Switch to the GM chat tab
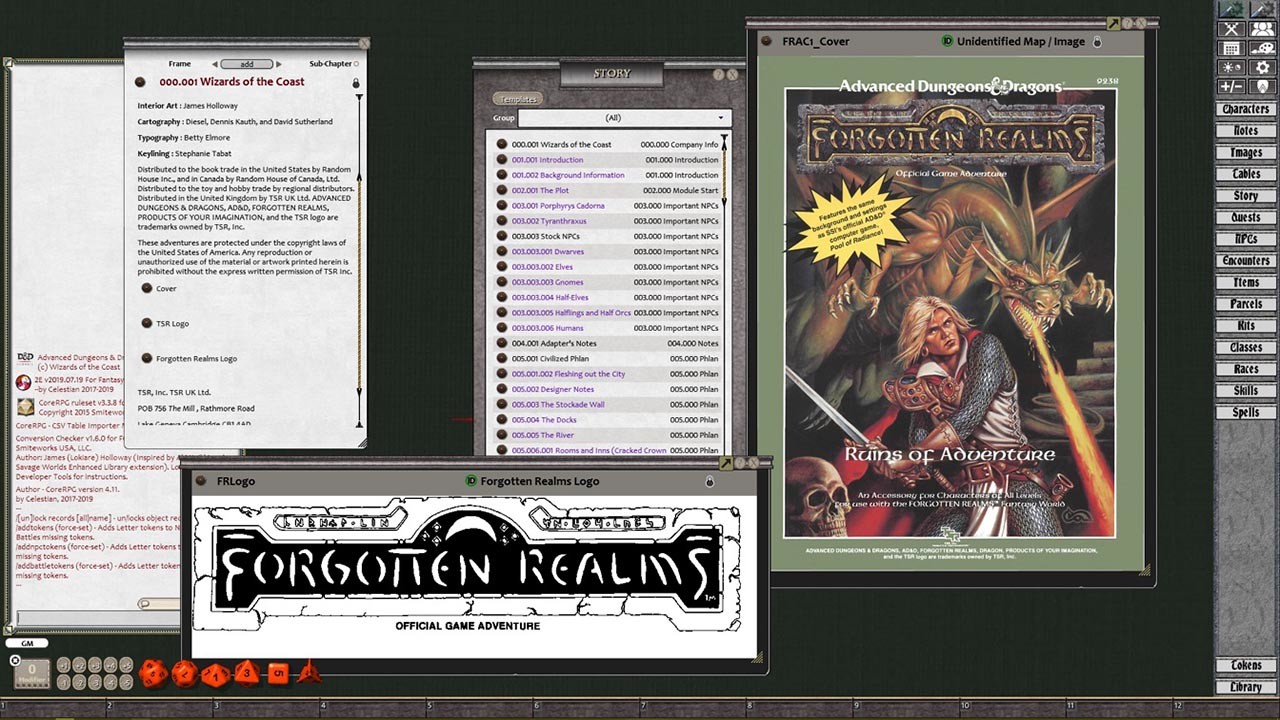The width and height of the screenshot is (1280, 720). coord(27,642)
